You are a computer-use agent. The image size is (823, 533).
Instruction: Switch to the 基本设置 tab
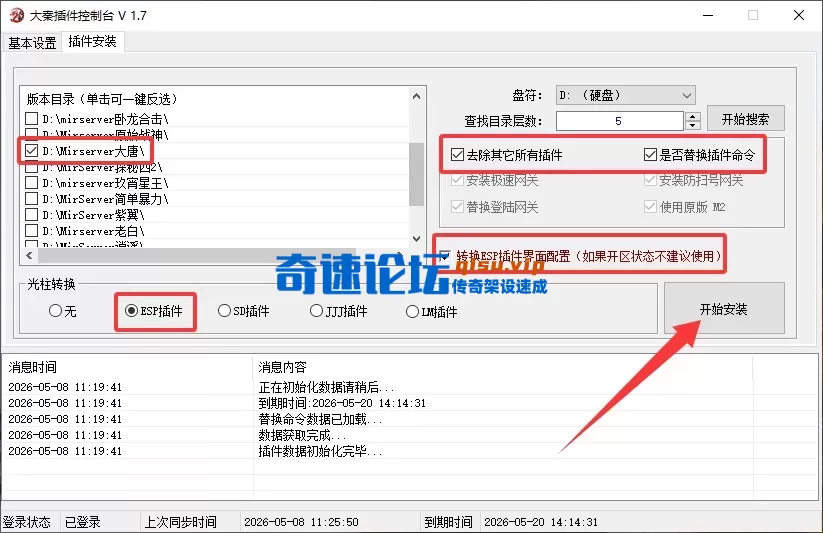[x=32, y=43]
